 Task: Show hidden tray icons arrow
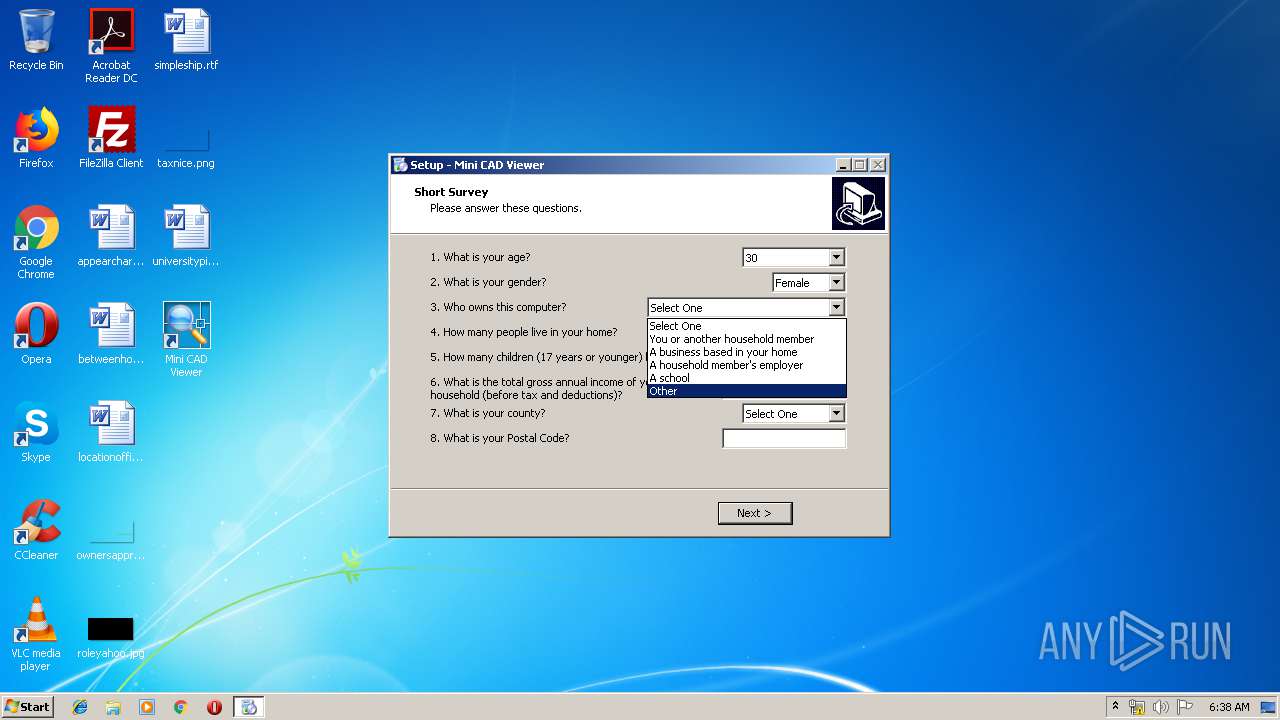click(x=1115, y=706)
